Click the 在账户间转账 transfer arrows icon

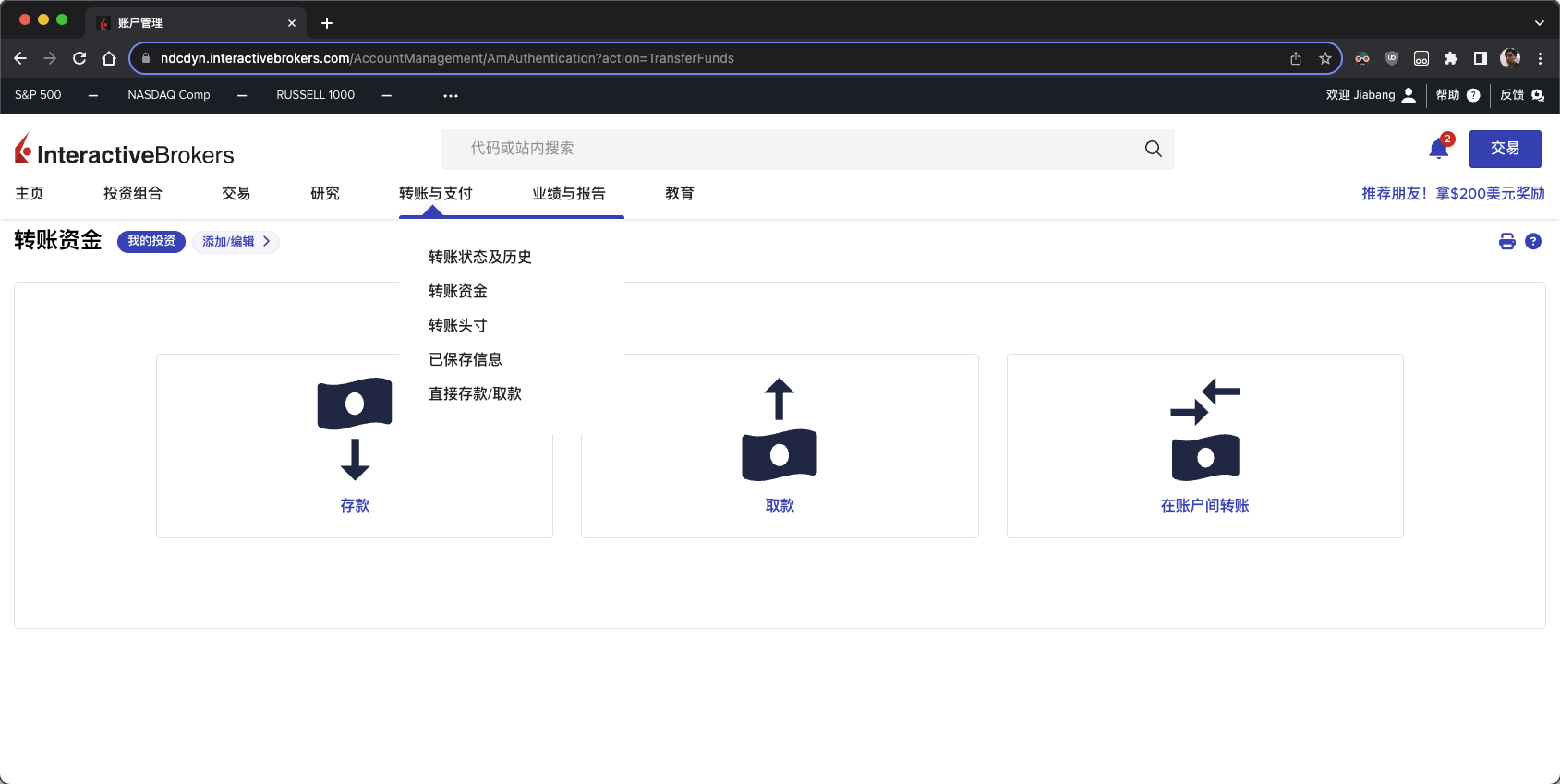point(1204,429)
